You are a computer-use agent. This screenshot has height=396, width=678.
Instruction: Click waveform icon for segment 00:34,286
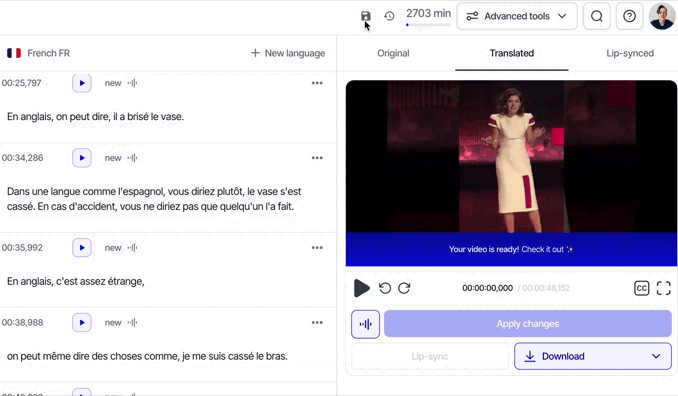click(x=132, y=158)
